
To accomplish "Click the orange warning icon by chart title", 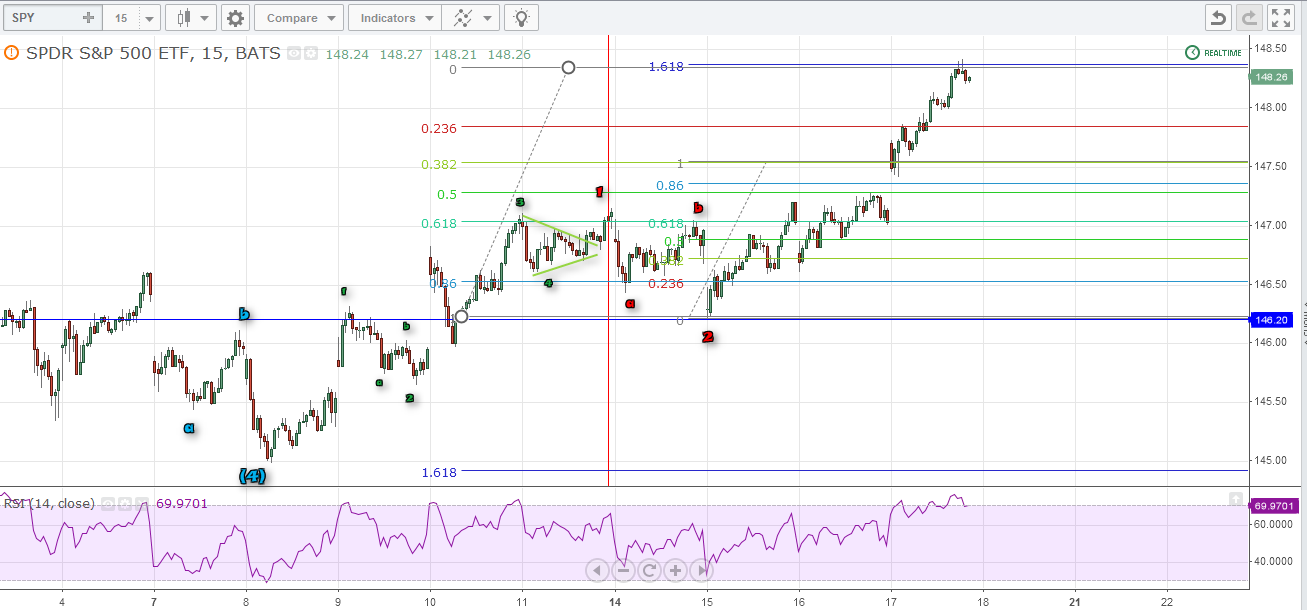I will pyautogui.click(x=11, y=53).
